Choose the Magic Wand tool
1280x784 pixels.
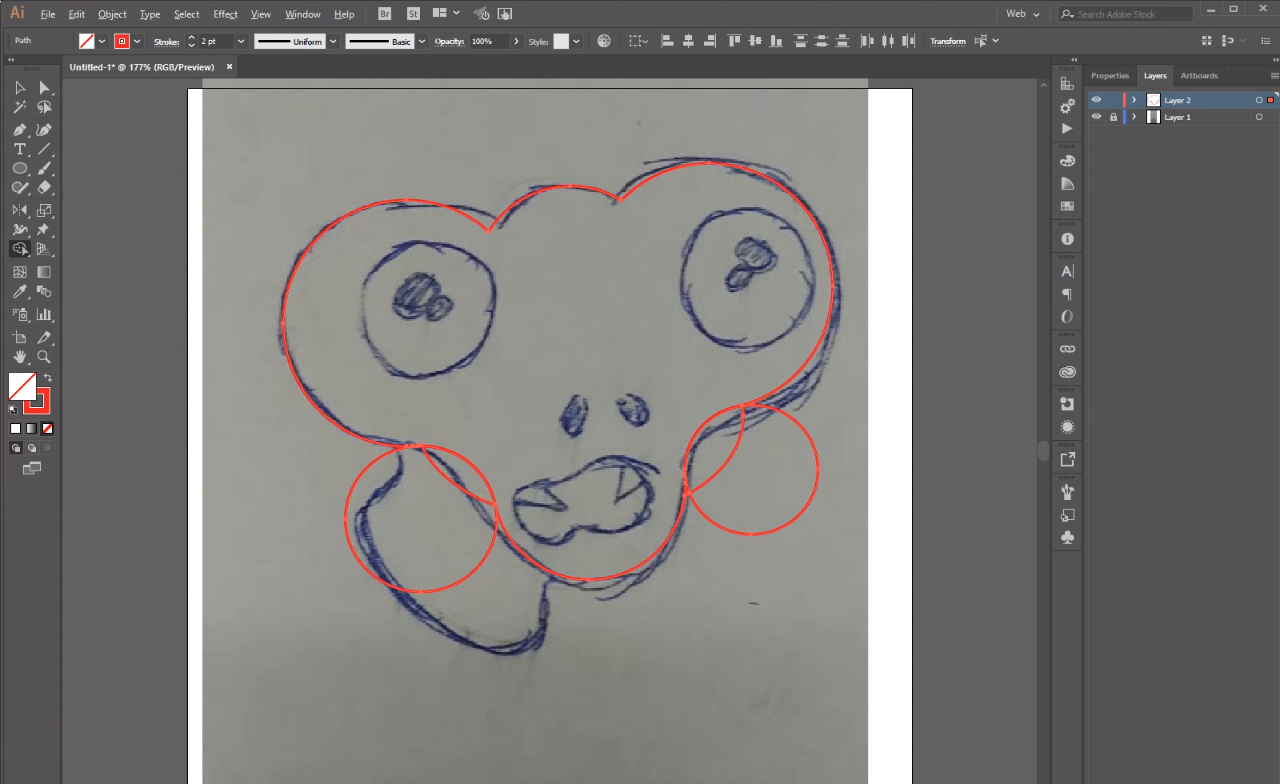click(20, 108)
